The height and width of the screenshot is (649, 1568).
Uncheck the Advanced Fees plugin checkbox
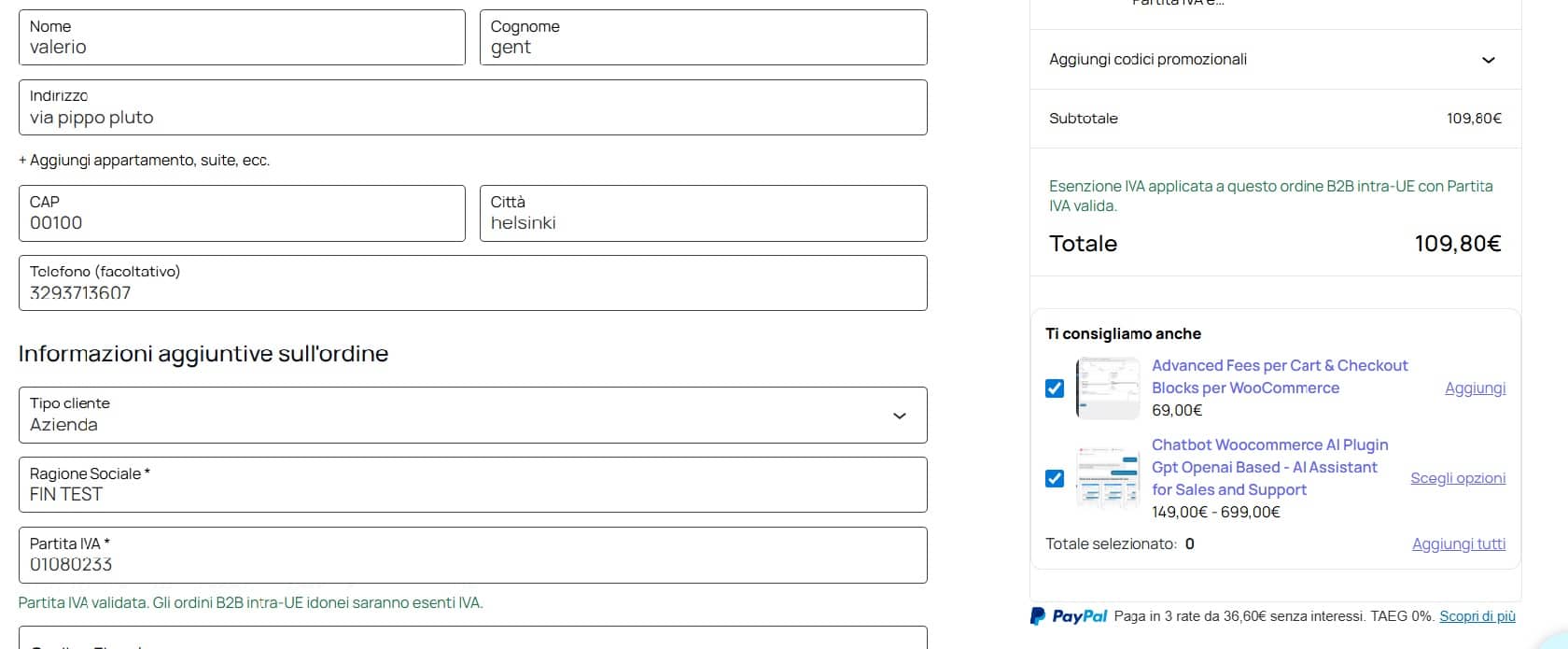tap(1055, 388)
